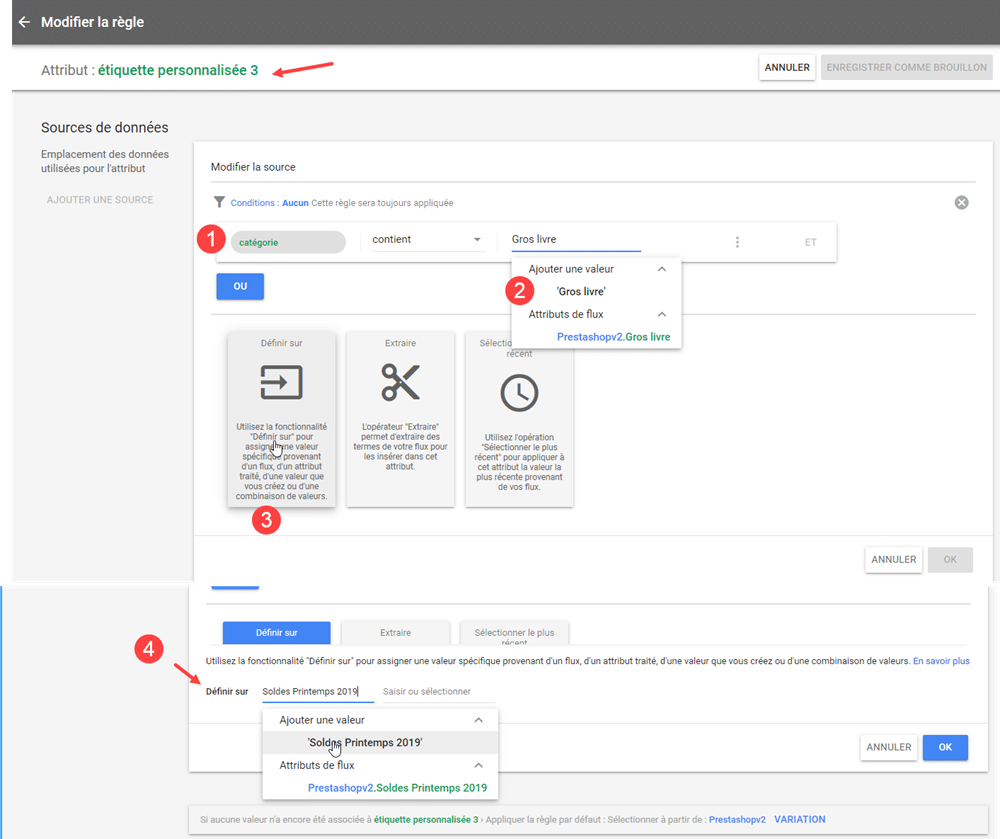
Task: Open the three-dot menu in the condition row
Action: (737, 242)
